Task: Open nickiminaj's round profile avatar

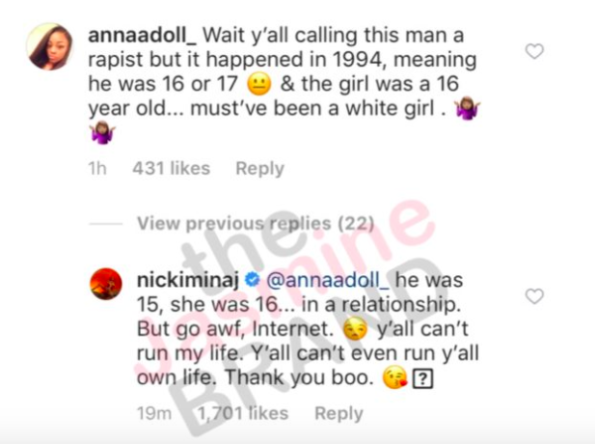Action: [x=106, y=284]
